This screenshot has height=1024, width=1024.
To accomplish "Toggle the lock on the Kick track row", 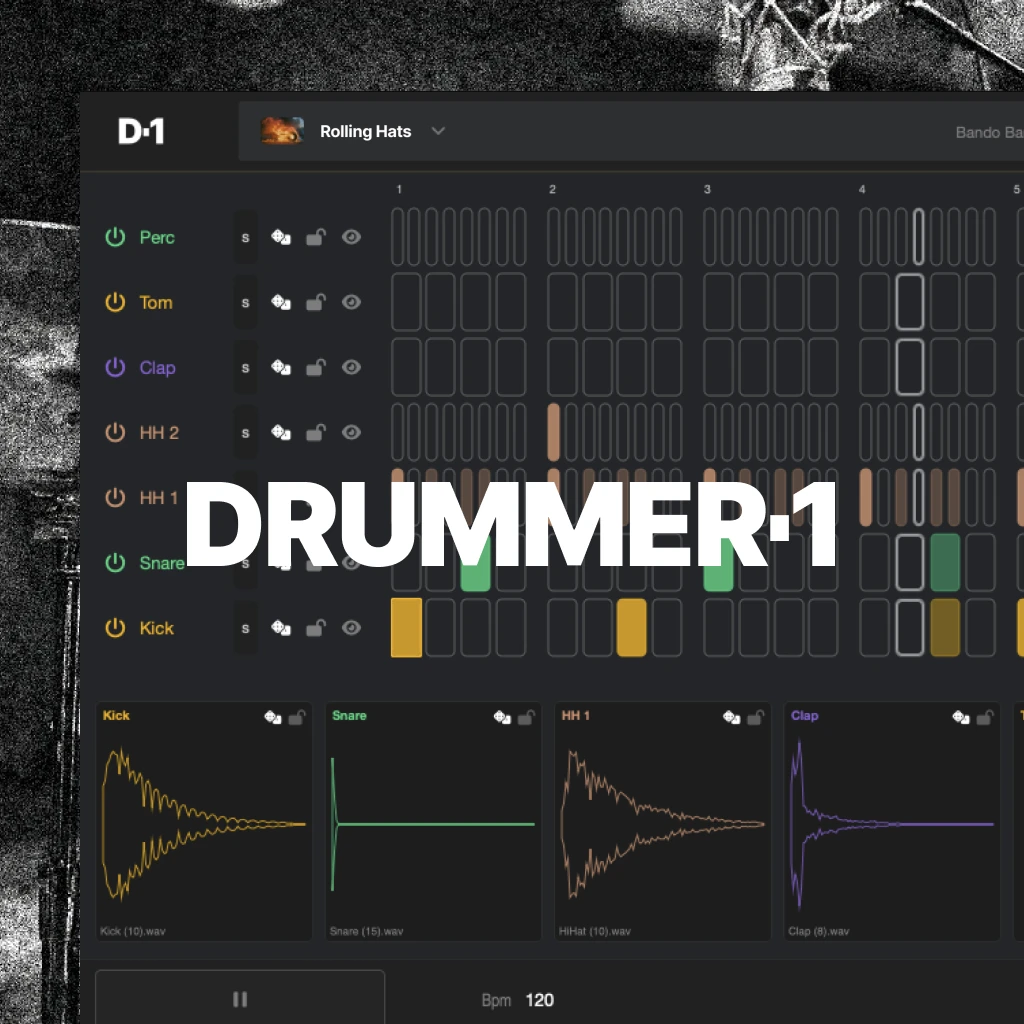I will coord(316,628).
